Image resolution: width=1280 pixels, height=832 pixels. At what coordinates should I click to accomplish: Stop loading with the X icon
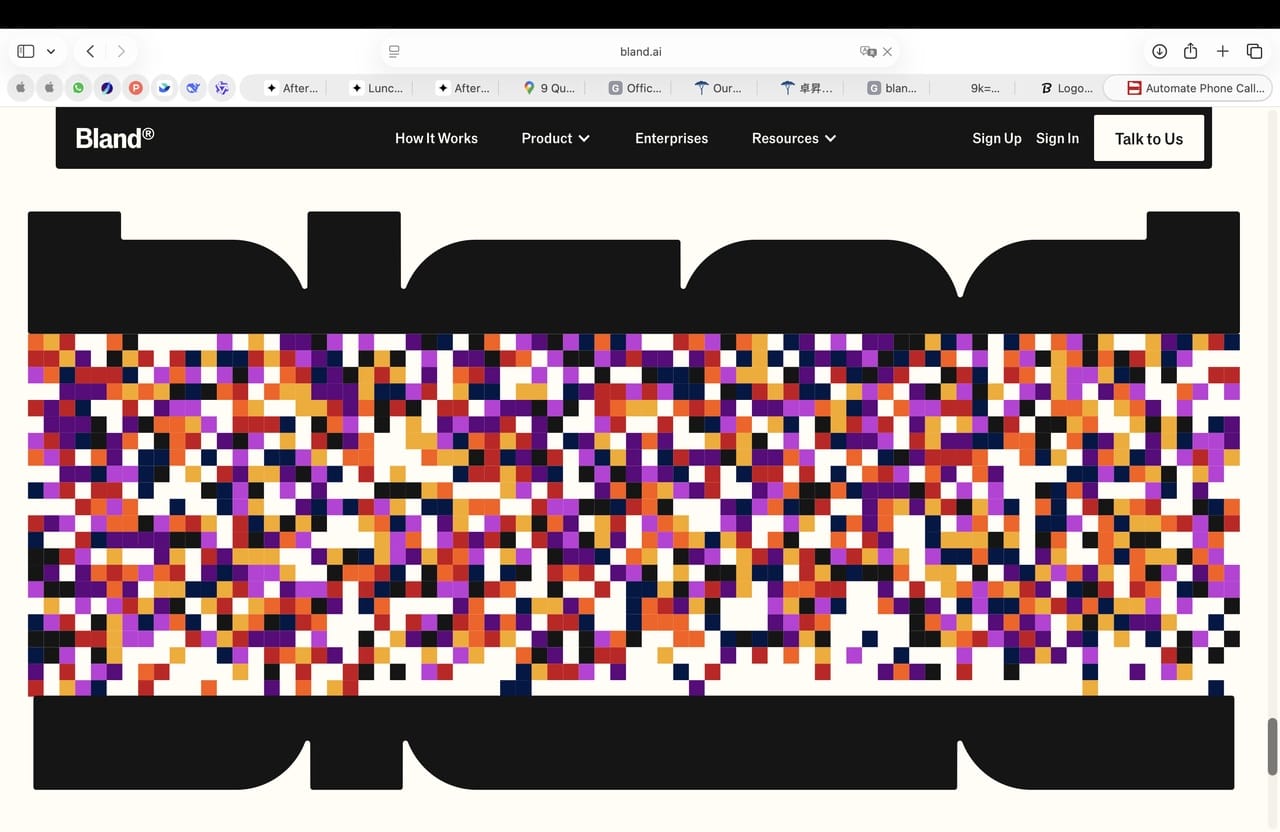[x=888, y=51]
